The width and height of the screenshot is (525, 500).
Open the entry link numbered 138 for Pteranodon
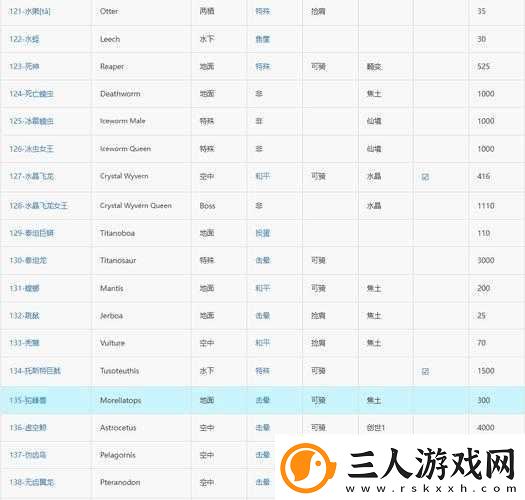pyautogui.click(x=31, y=482)
